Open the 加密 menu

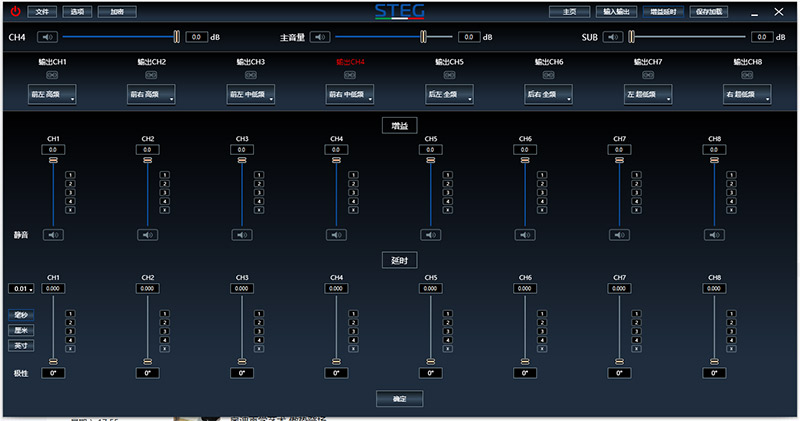click(117, 12)
